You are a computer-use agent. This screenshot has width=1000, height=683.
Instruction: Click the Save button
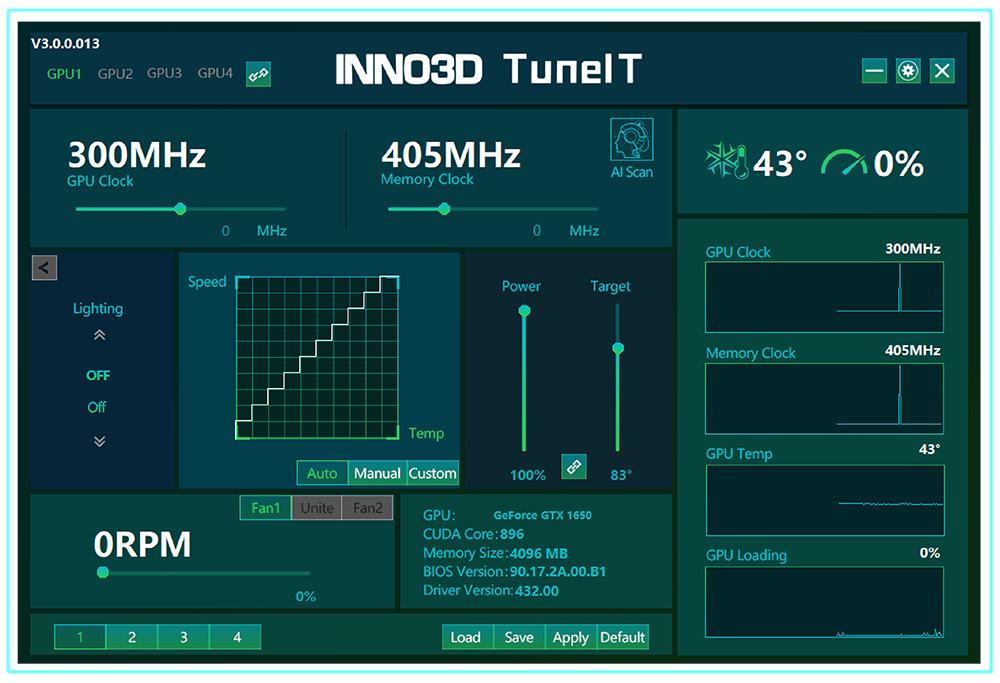point(518,637)
